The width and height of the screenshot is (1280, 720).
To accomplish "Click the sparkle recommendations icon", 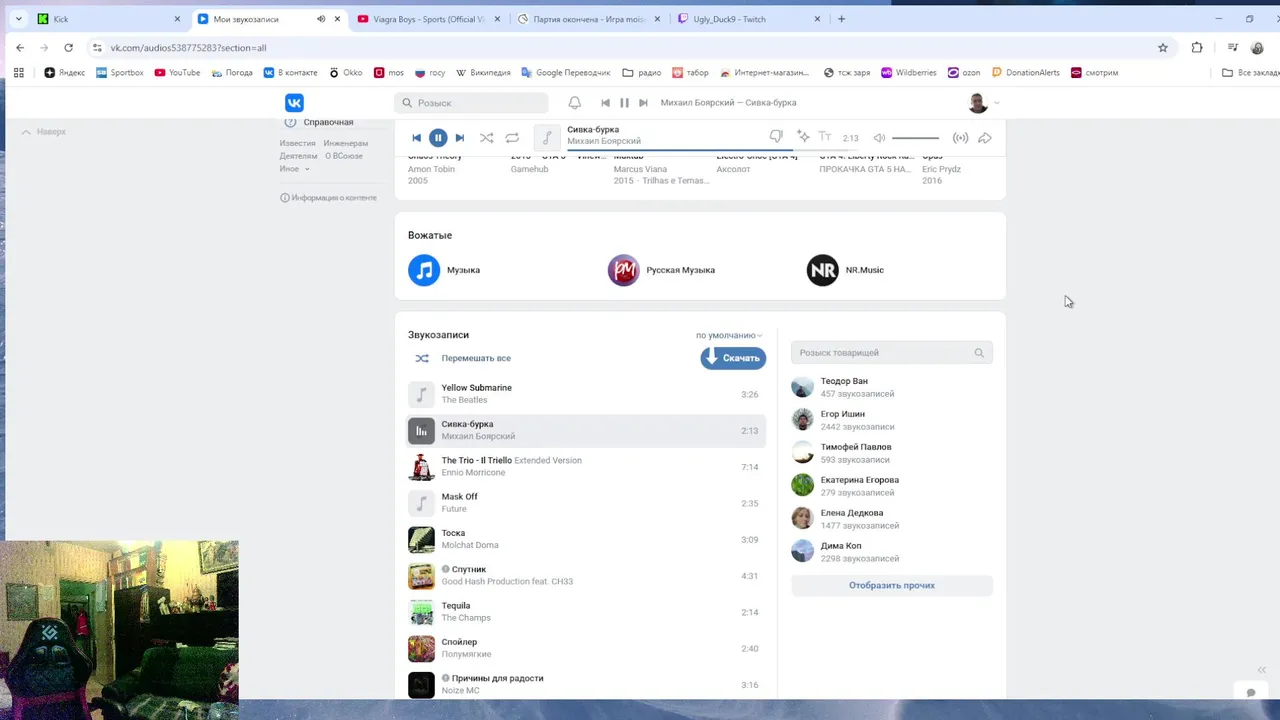I will pos(802,137).
